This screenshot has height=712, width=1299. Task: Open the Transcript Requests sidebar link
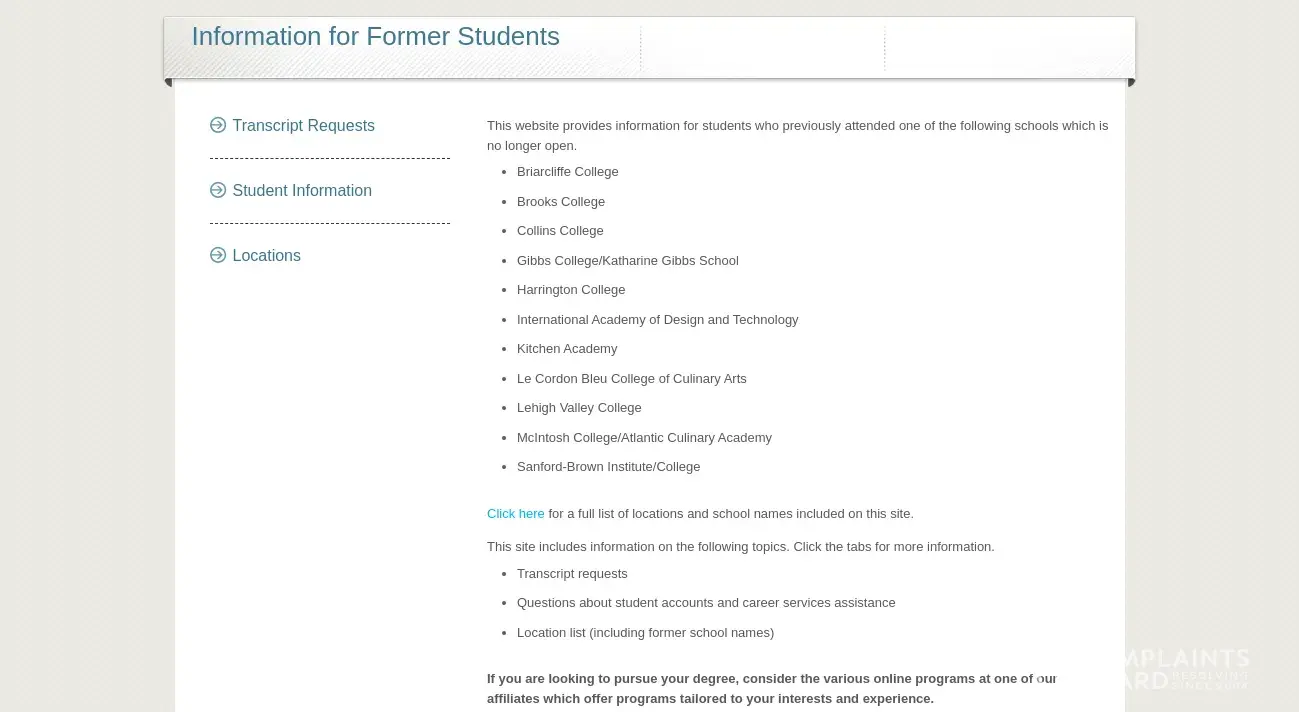[303, 126]
